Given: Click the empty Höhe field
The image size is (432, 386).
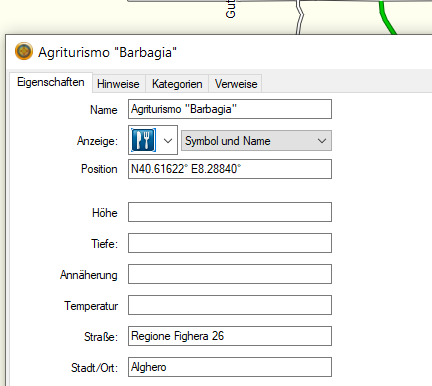Looking at the screenshot, I should (230, 212).
